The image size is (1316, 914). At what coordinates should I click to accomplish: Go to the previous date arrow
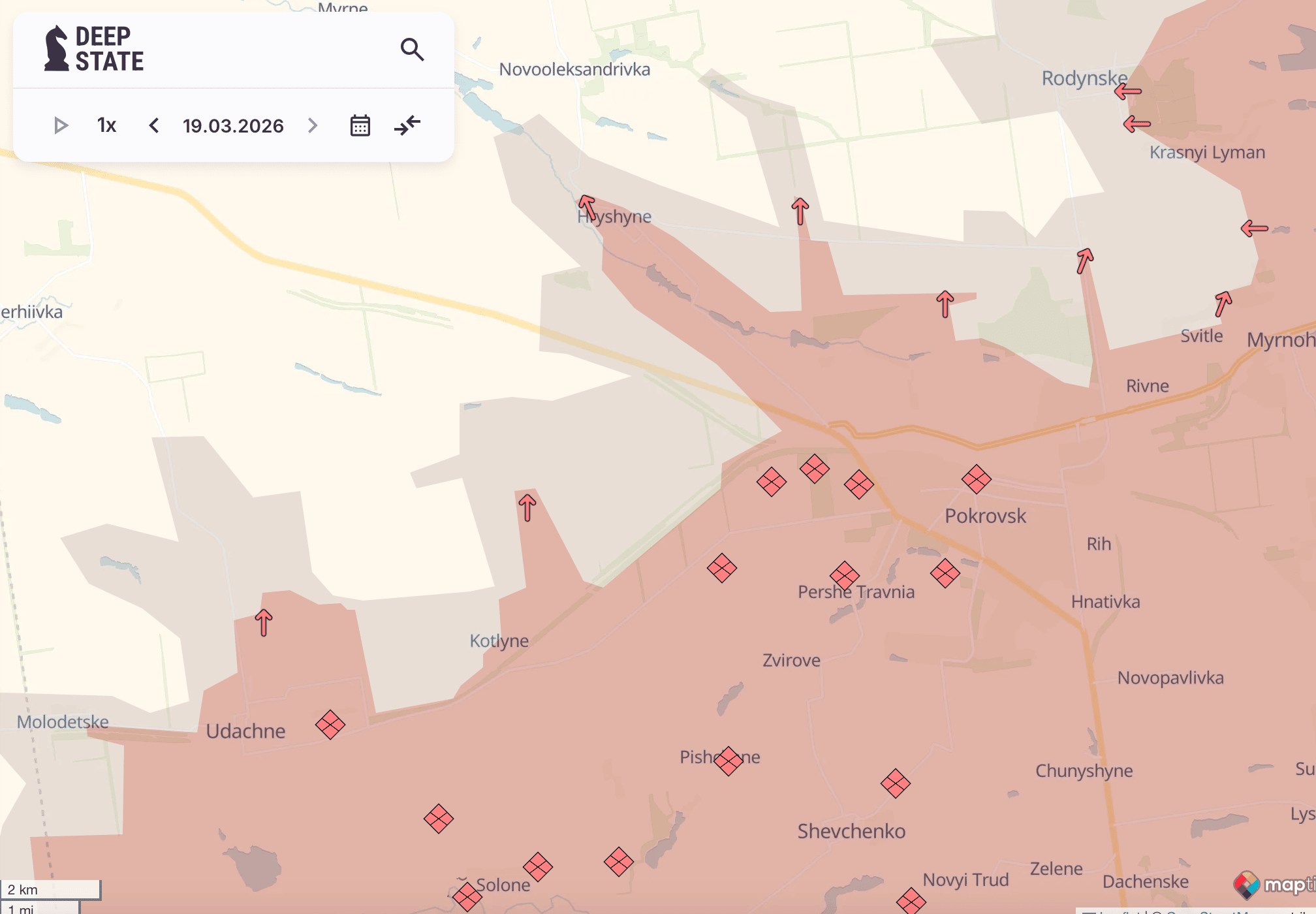tap(154, 125)
